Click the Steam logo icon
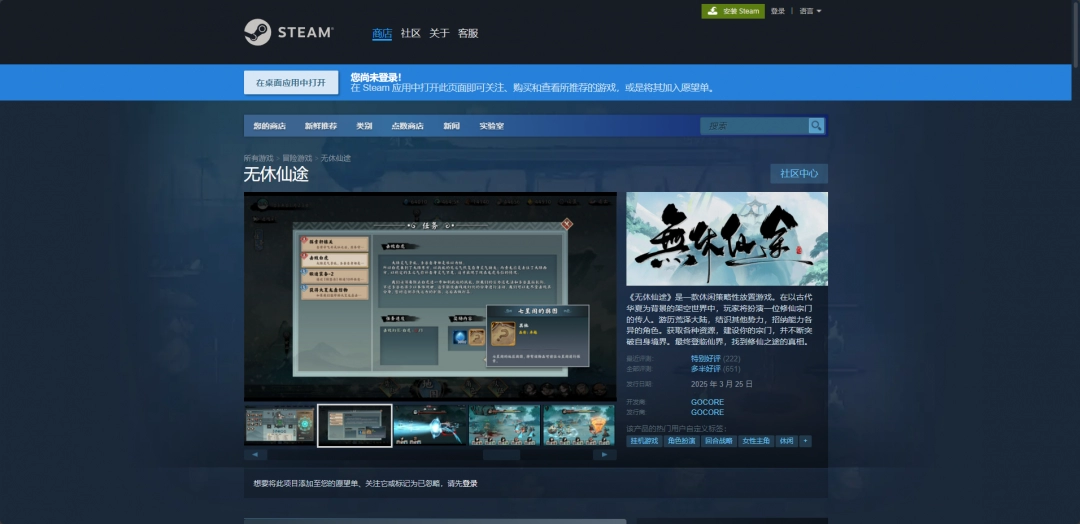This screenshot has width=1080, height=524. (x=258, y=32)
